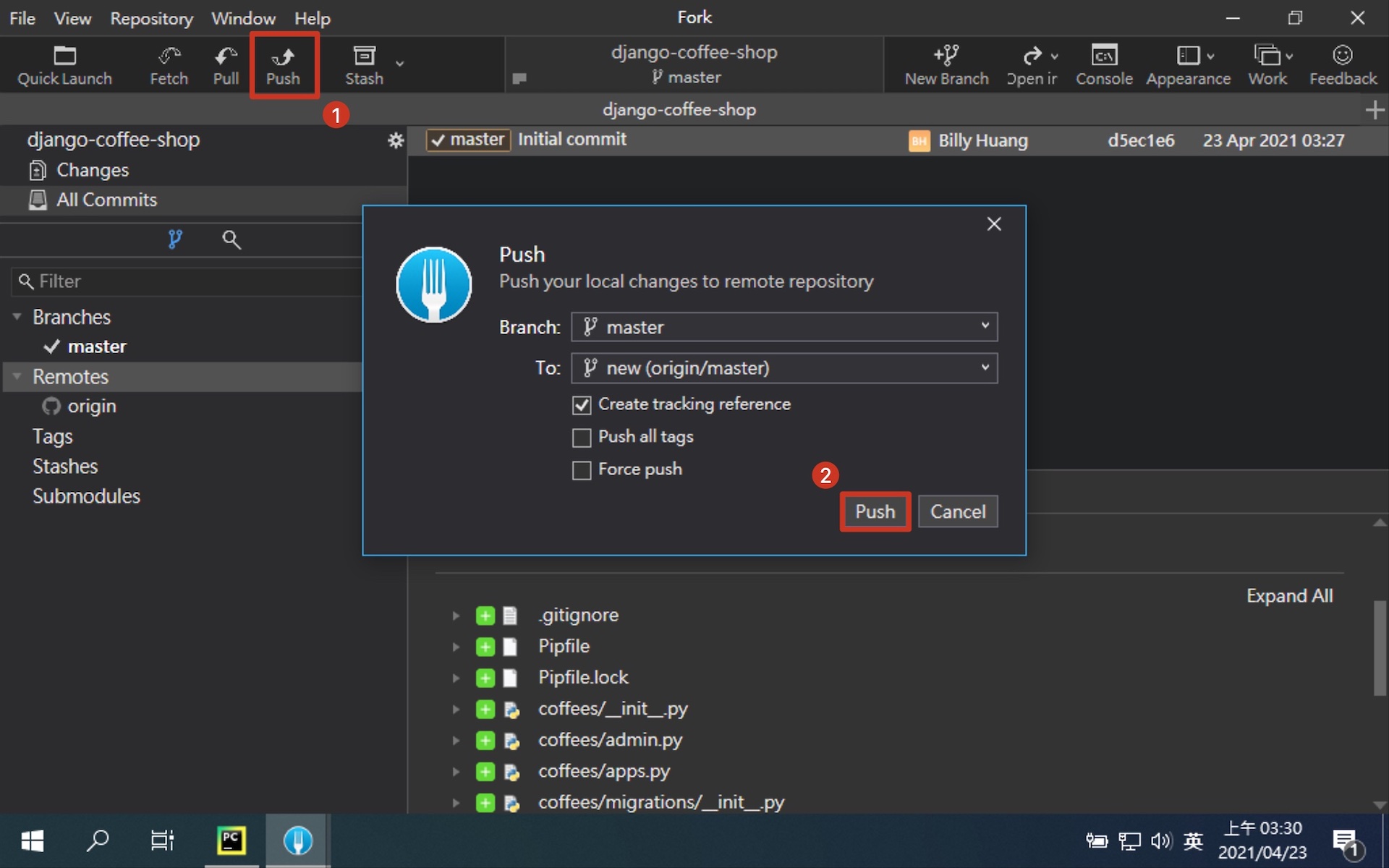This screenshot has width=1389, height=868.
Task: Open the Help menu
Action: pos(312,18)
